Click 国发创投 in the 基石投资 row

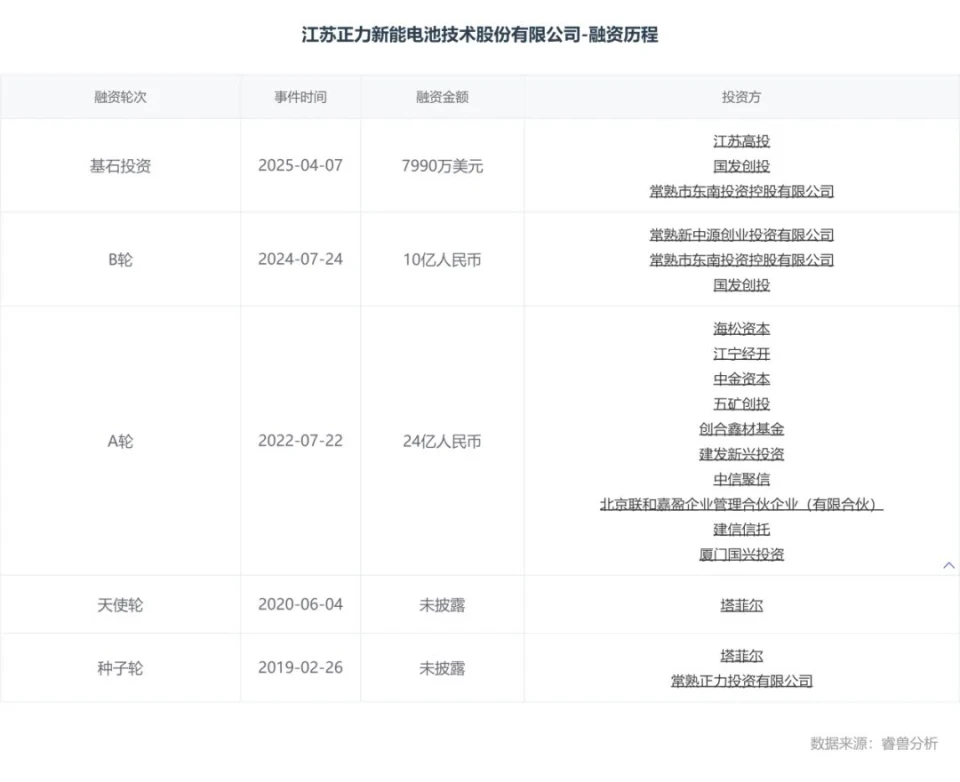point(741,166)
